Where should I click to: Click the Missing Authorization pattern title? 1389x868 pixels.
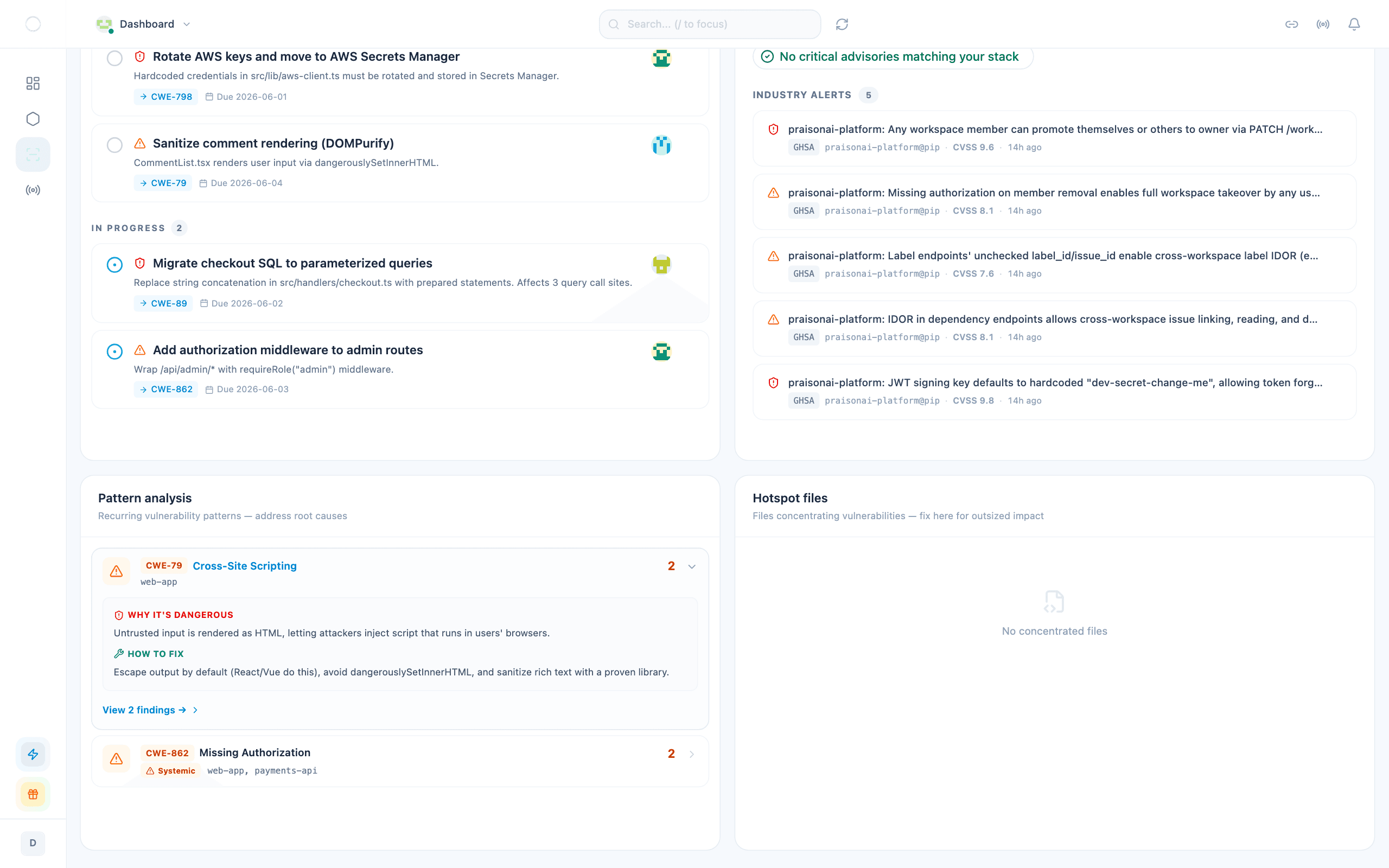[255, 752]
